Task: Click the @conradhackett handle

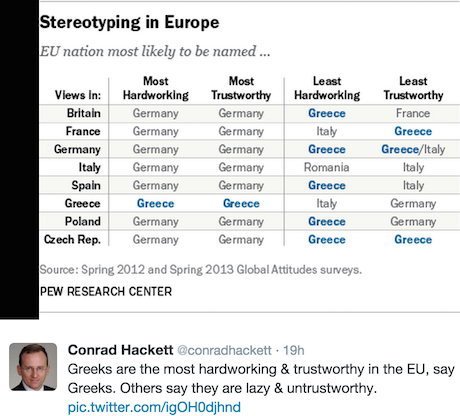Action: coord(224,350)
